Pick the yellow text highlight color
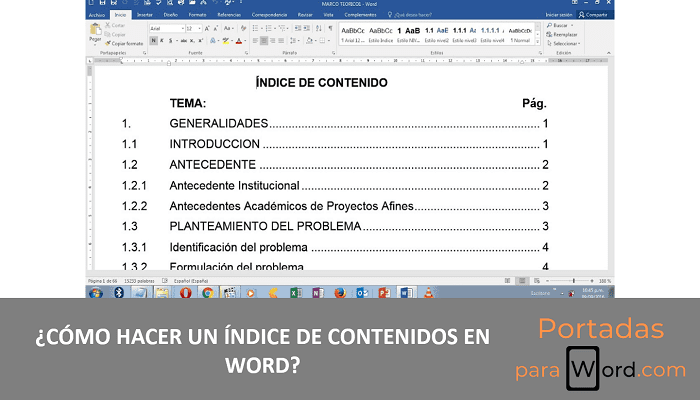700x400 pixels. coord(226,41)
